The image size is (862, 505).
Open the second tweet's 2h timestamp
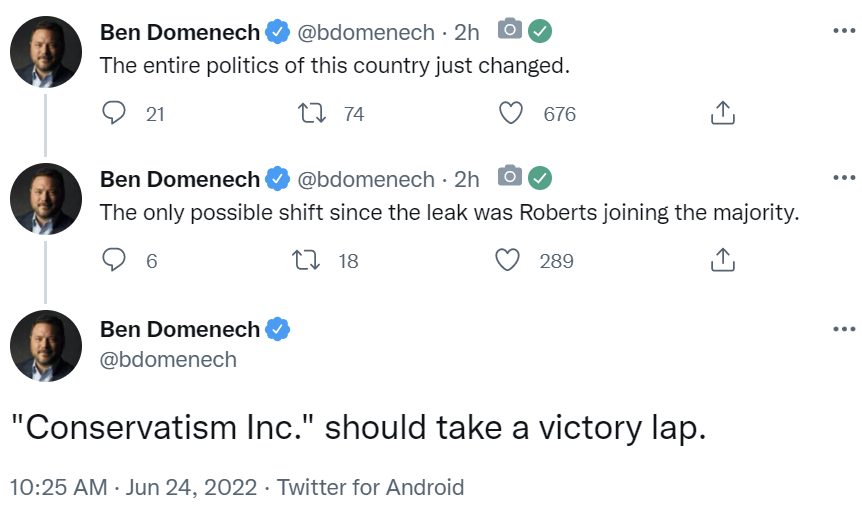(466, 180)
